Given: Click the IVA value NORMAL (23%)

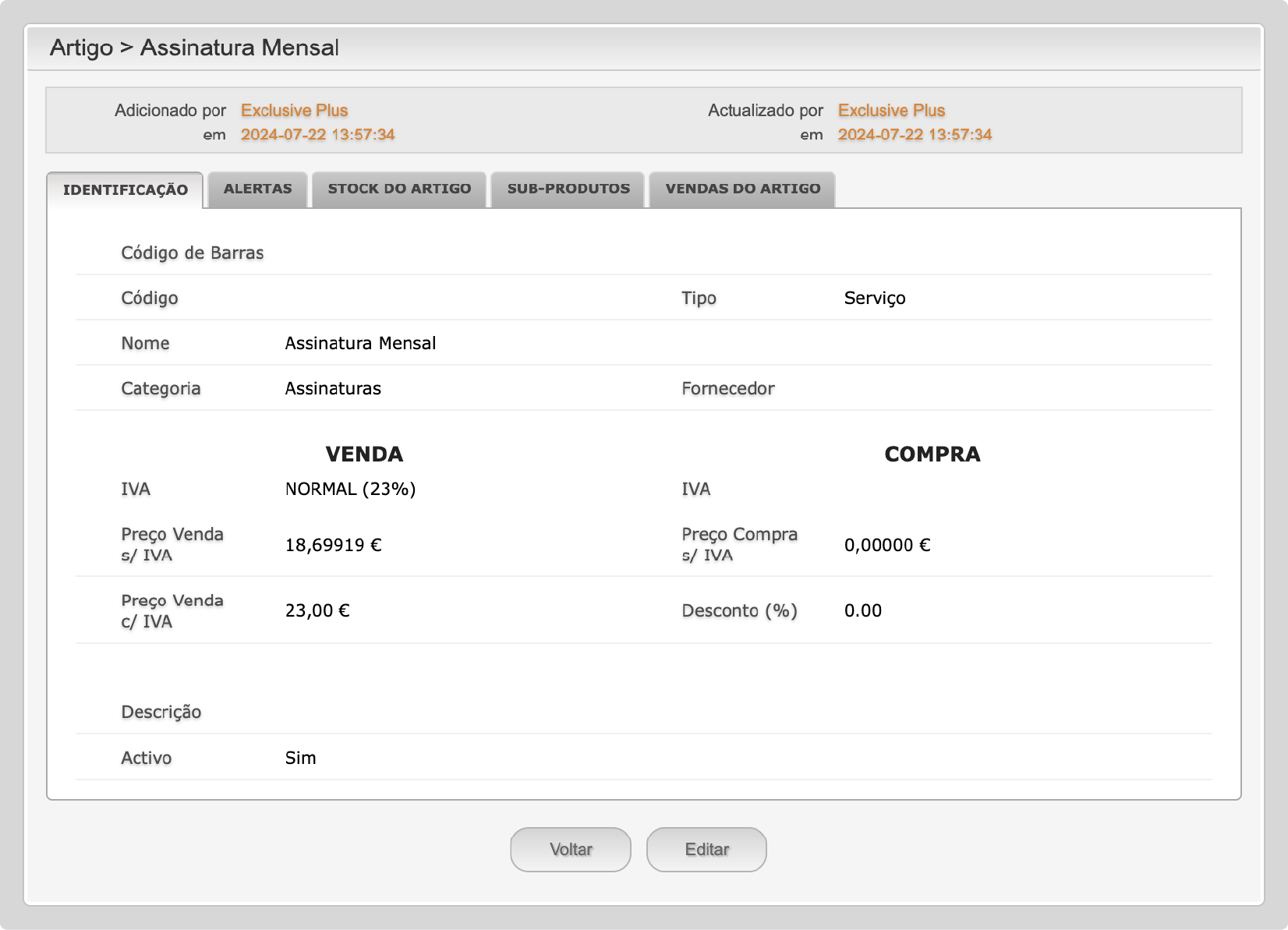Looking at the screenshot, I should (x=350, y=489).
